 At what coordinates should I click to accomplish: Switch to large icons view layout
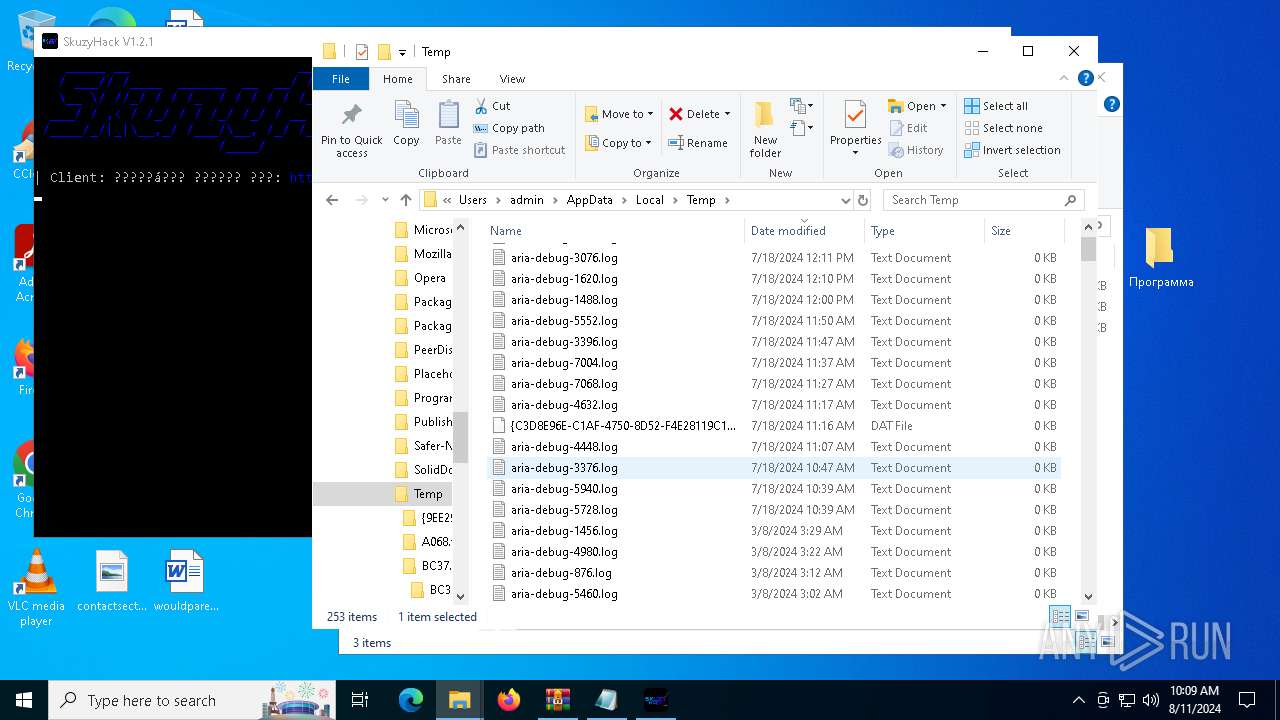click(1081, 616)
